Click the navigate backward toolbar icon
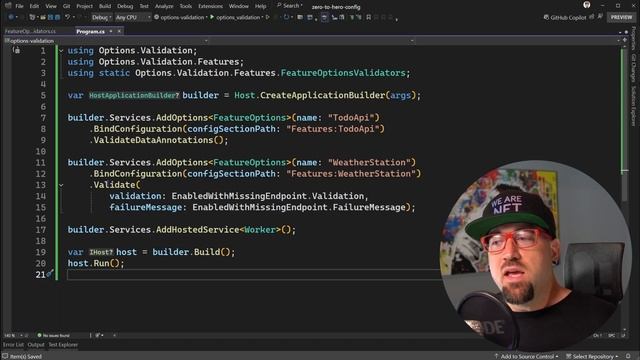 click(x=11, y=18)
